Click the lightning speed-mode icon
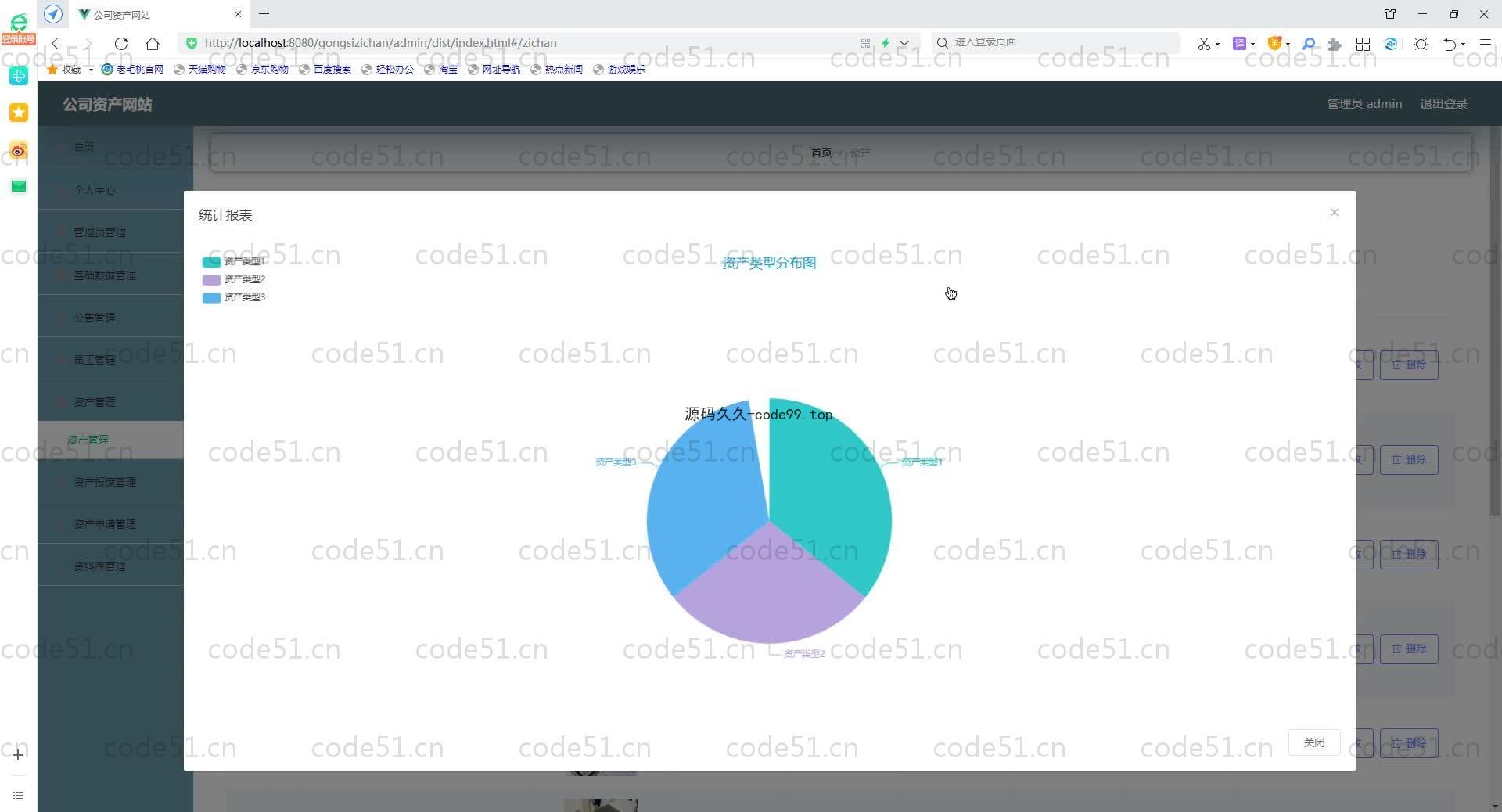Viewport: 1502px width, 812px height. point(886,43)
